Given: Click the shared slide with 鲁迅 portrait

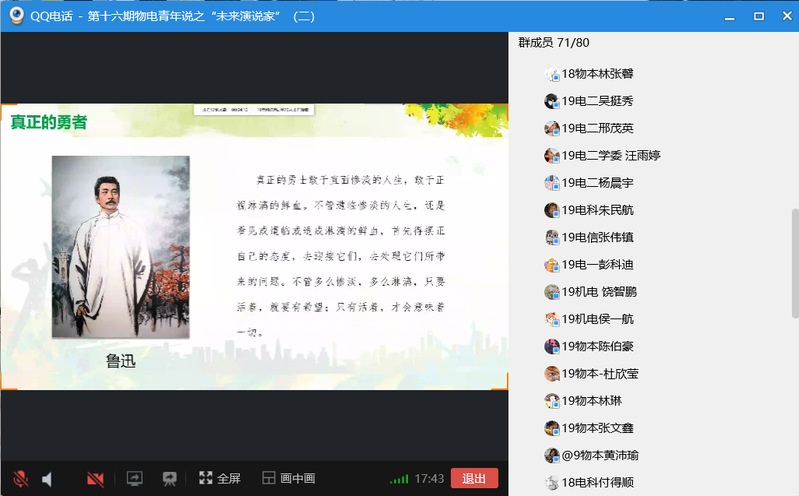Looking at the screenshot, I should pyautogui.click(x=254, y=247).
